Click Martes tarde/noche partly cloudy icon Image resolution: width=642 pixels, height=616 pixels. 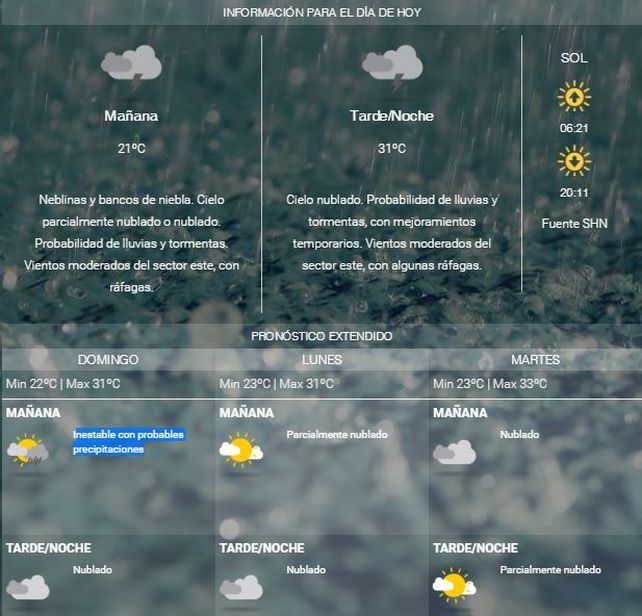[454, 586]
